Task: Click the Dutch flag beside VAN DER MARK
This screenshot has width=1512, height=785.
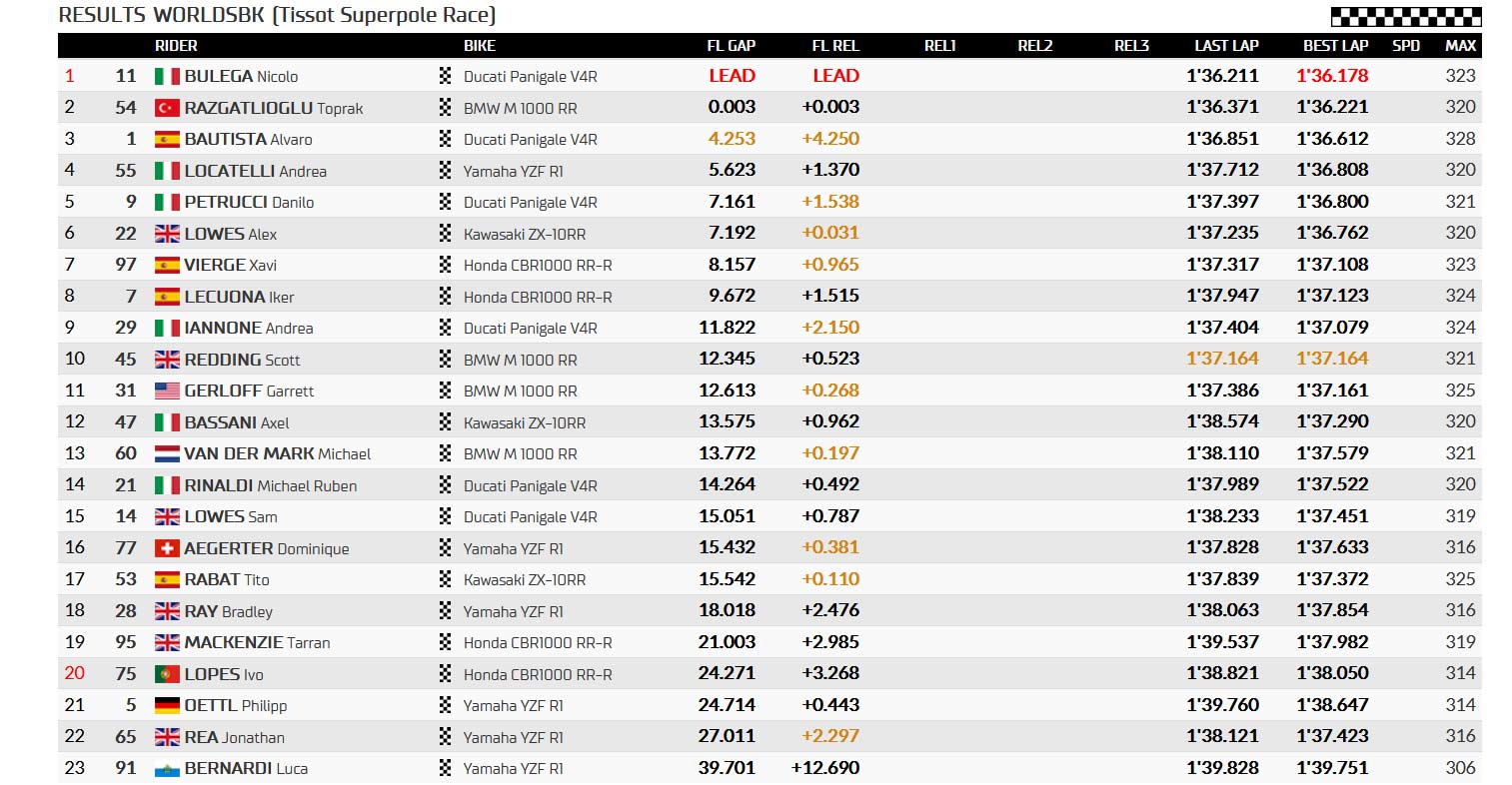Action: [167, 454]
